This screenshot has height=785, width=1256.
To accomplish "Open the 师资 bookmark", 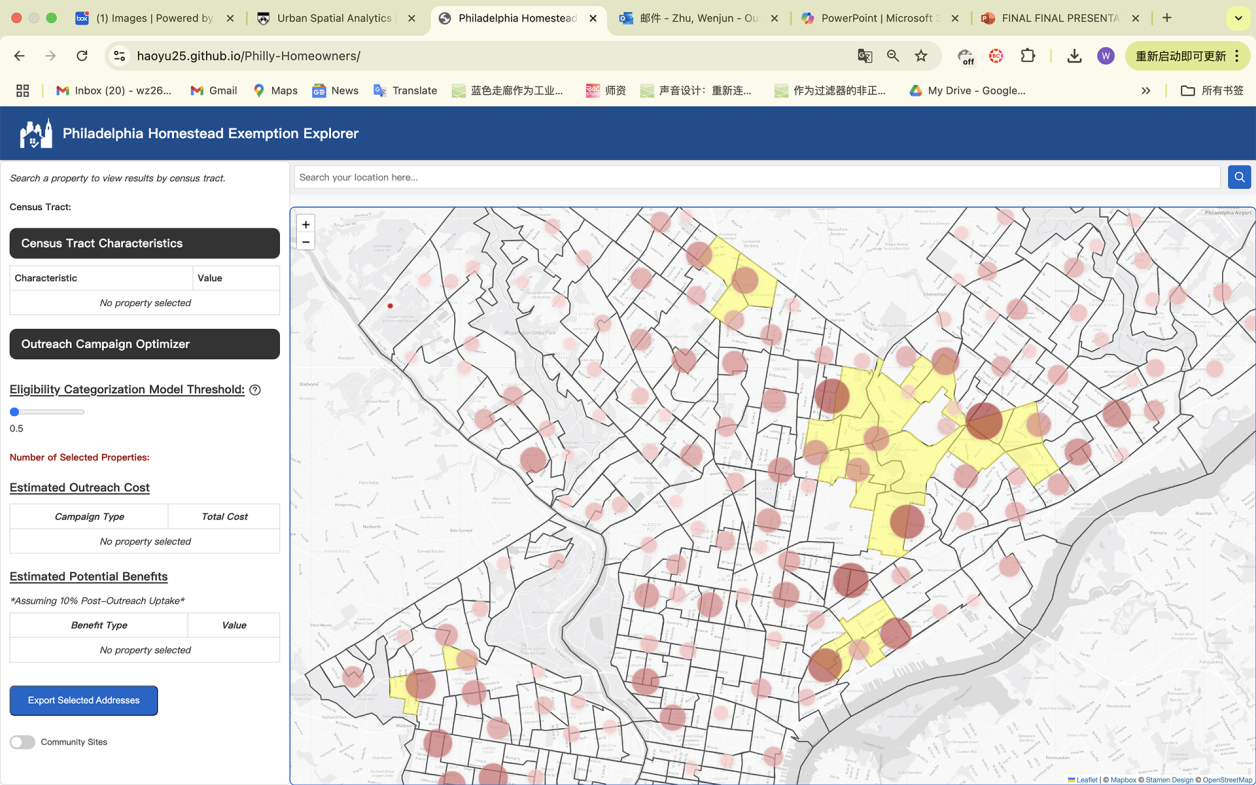I will (x=606, y=90).
